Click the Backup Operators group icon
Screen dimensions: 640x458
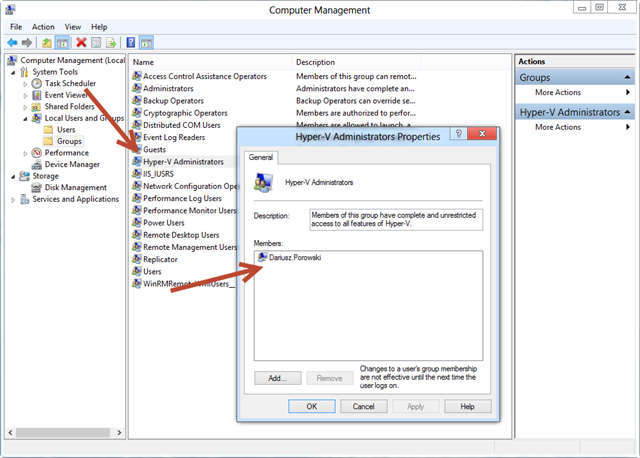tap(136, 100)
